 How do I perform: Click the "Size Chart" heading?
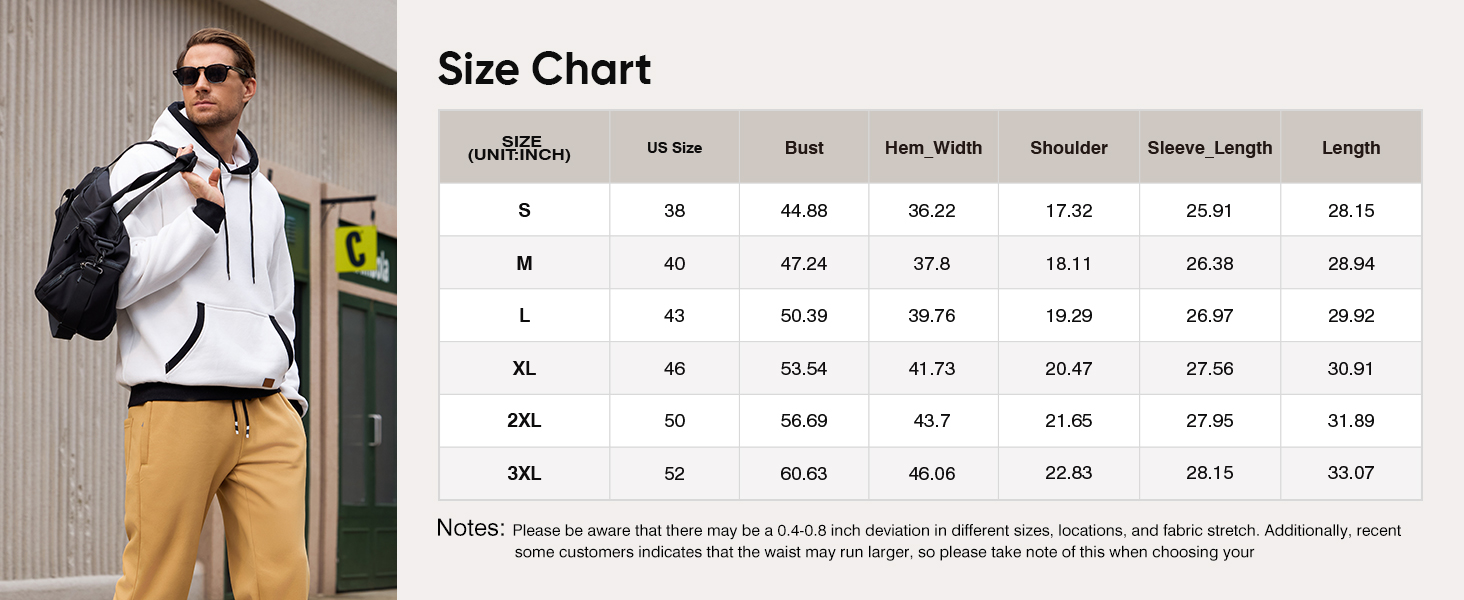(x=544, y=69)
